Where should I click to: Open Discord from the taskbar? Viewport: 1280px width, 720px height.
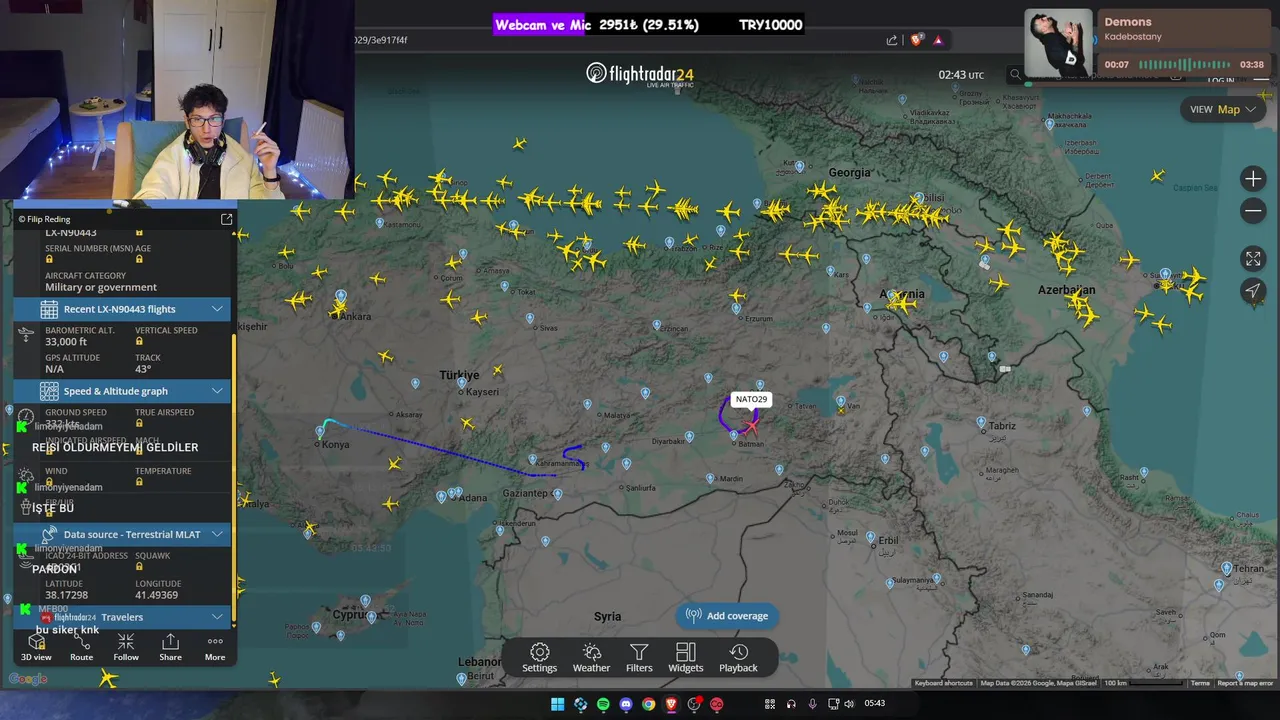[626, 704]
